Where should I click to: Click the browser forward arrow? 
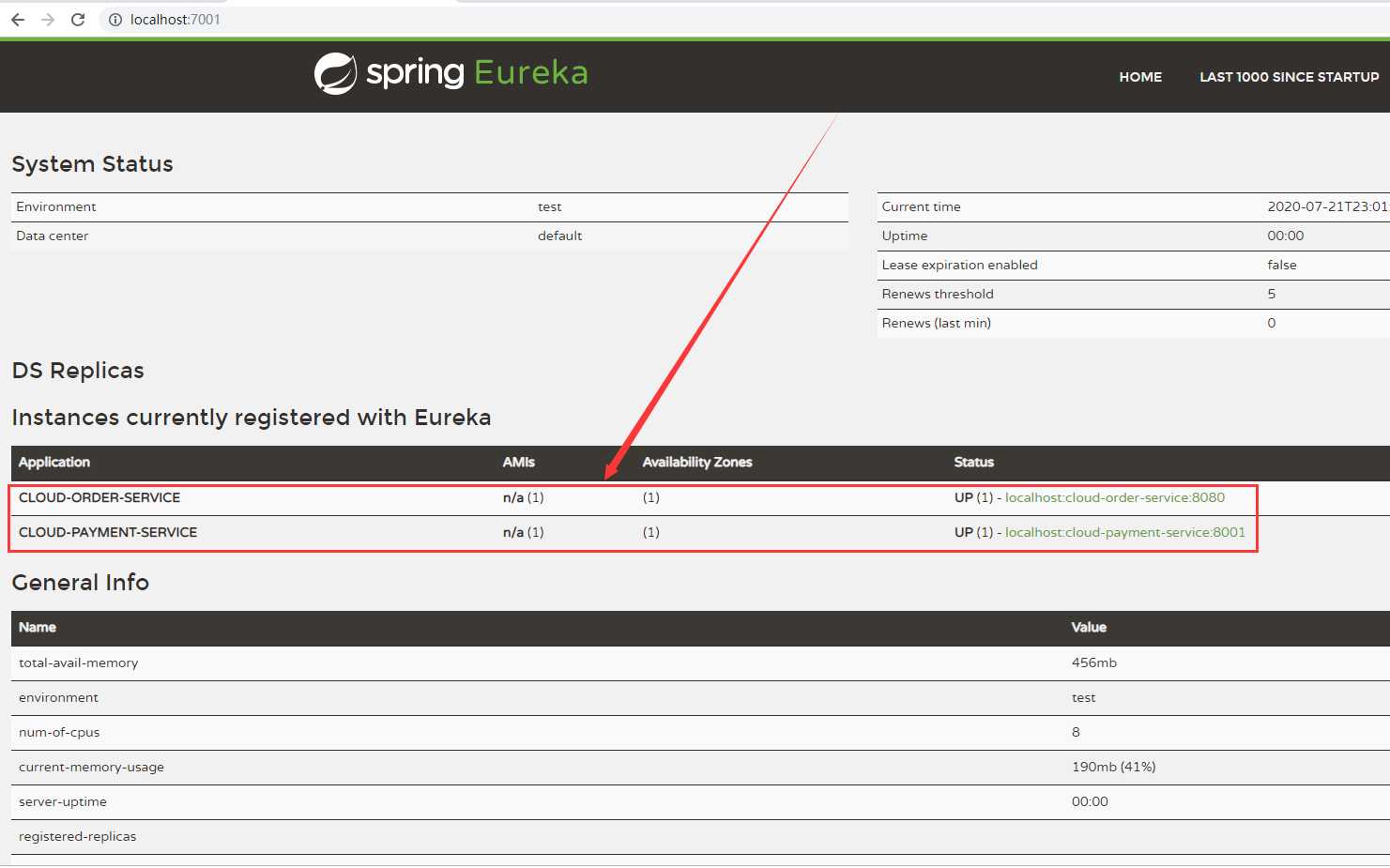[x=48, y=20]
